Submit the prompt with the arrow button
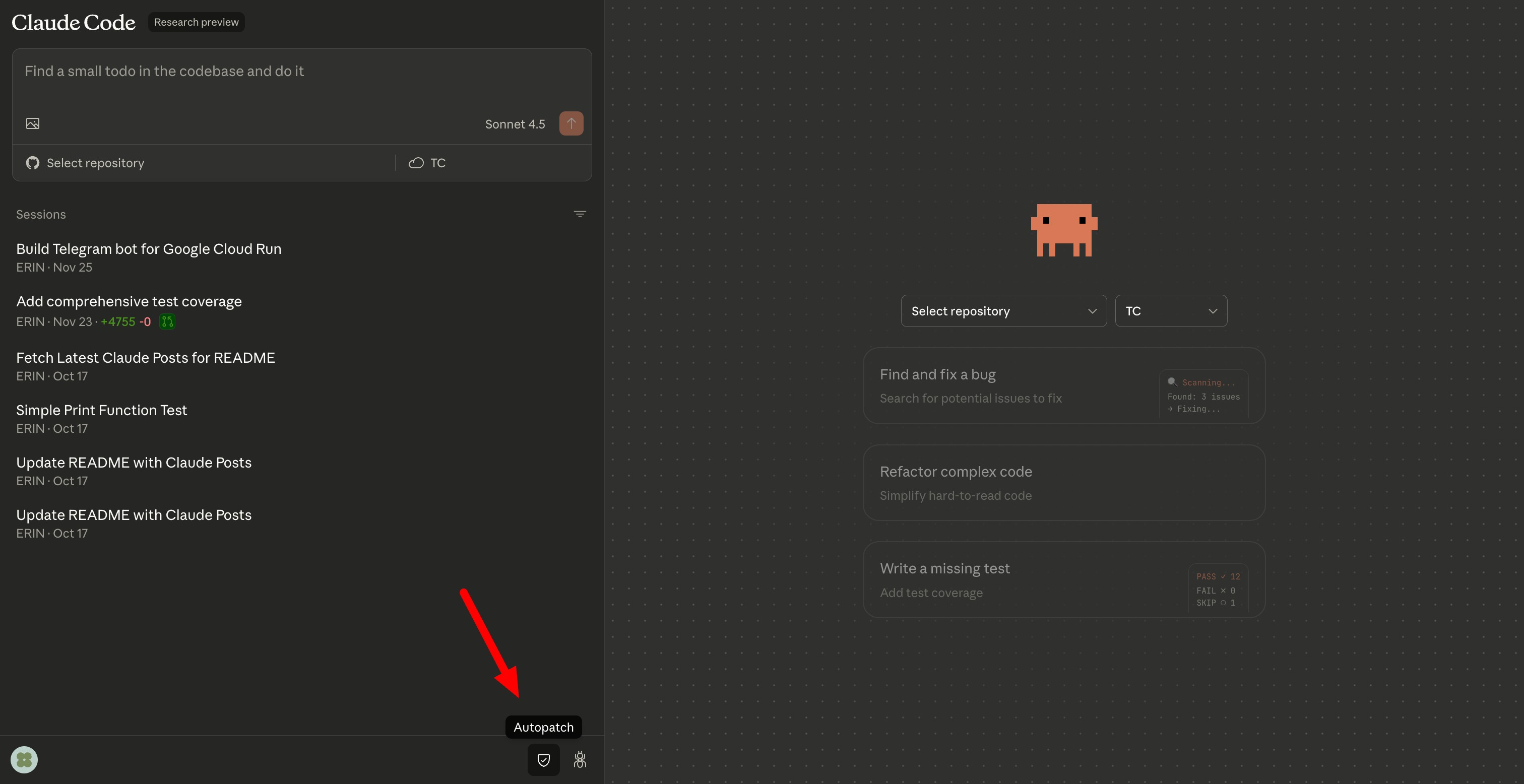The width and height of the screenshot is (1524, 784). [571, 123]
